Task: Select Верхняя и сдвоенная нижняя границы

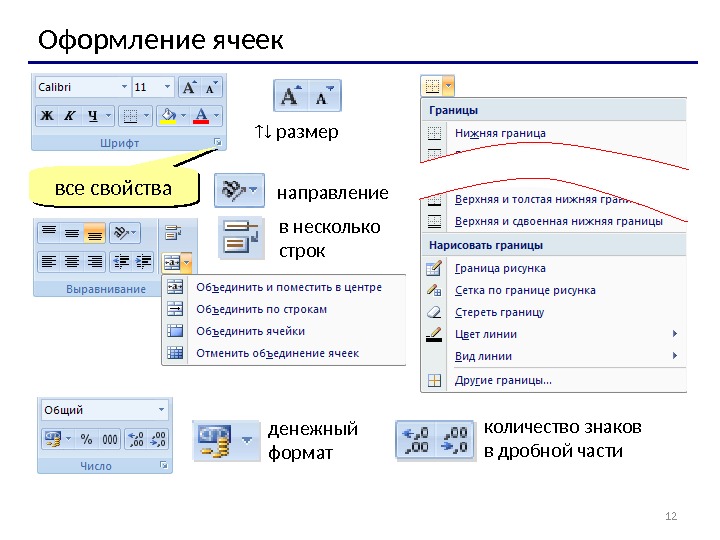Action: coord(553,221)
